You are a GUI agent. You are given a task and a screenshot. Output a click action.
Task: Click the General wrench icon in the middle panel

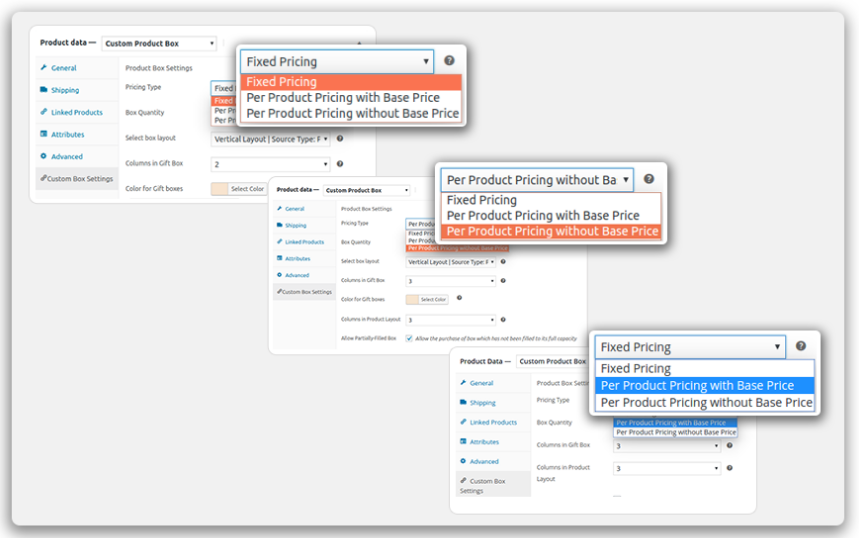279,208
